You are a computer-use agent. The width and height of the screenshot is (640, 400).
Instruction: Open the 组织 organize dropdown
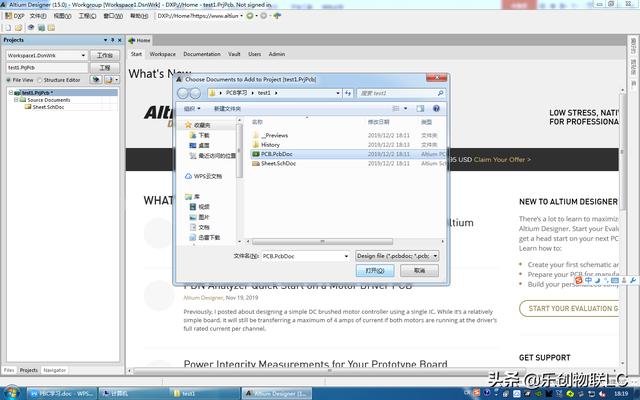click(x=192, y=109)
